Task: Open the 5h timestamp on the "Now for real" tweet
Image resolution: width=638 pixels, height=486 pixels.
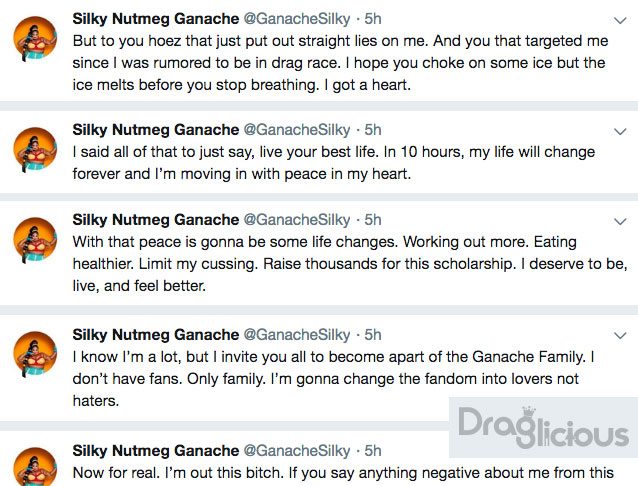Action: (x=373, y=451)
